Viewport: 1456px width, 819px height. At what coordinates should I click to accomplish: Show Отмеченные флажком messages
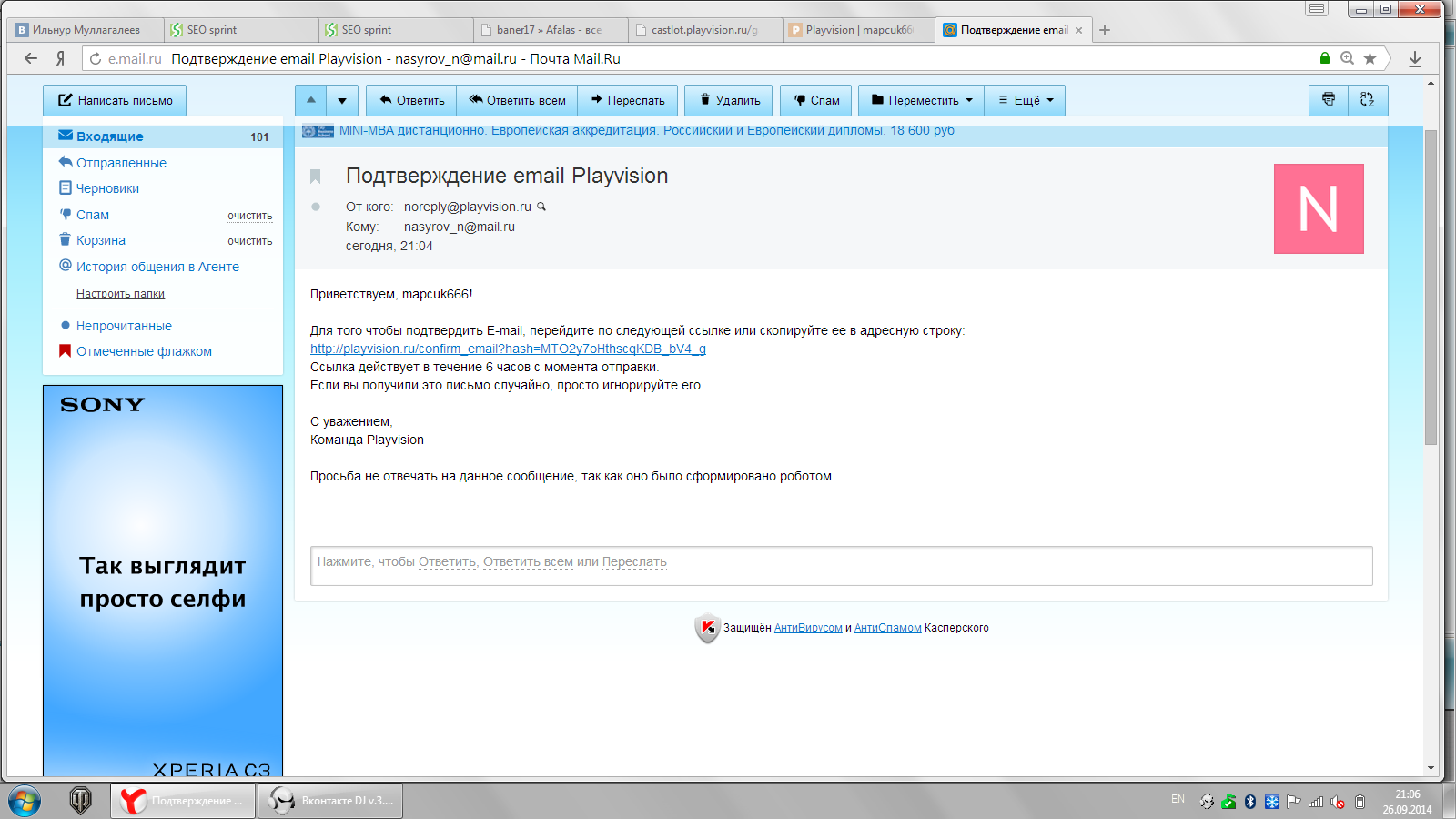(x=144, y=351)
